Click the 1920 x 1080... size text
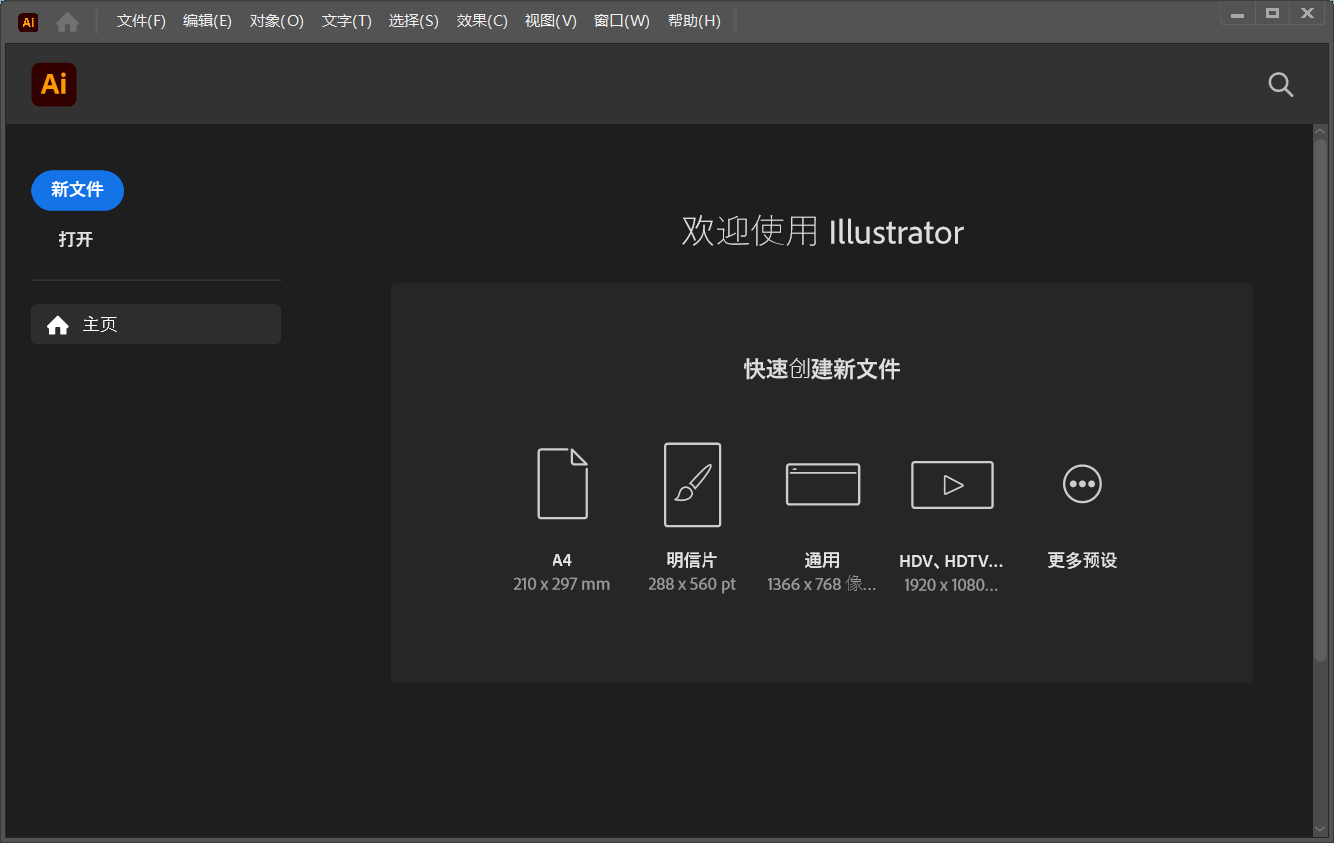The image size is (1334, 843). tap(951, 585)
